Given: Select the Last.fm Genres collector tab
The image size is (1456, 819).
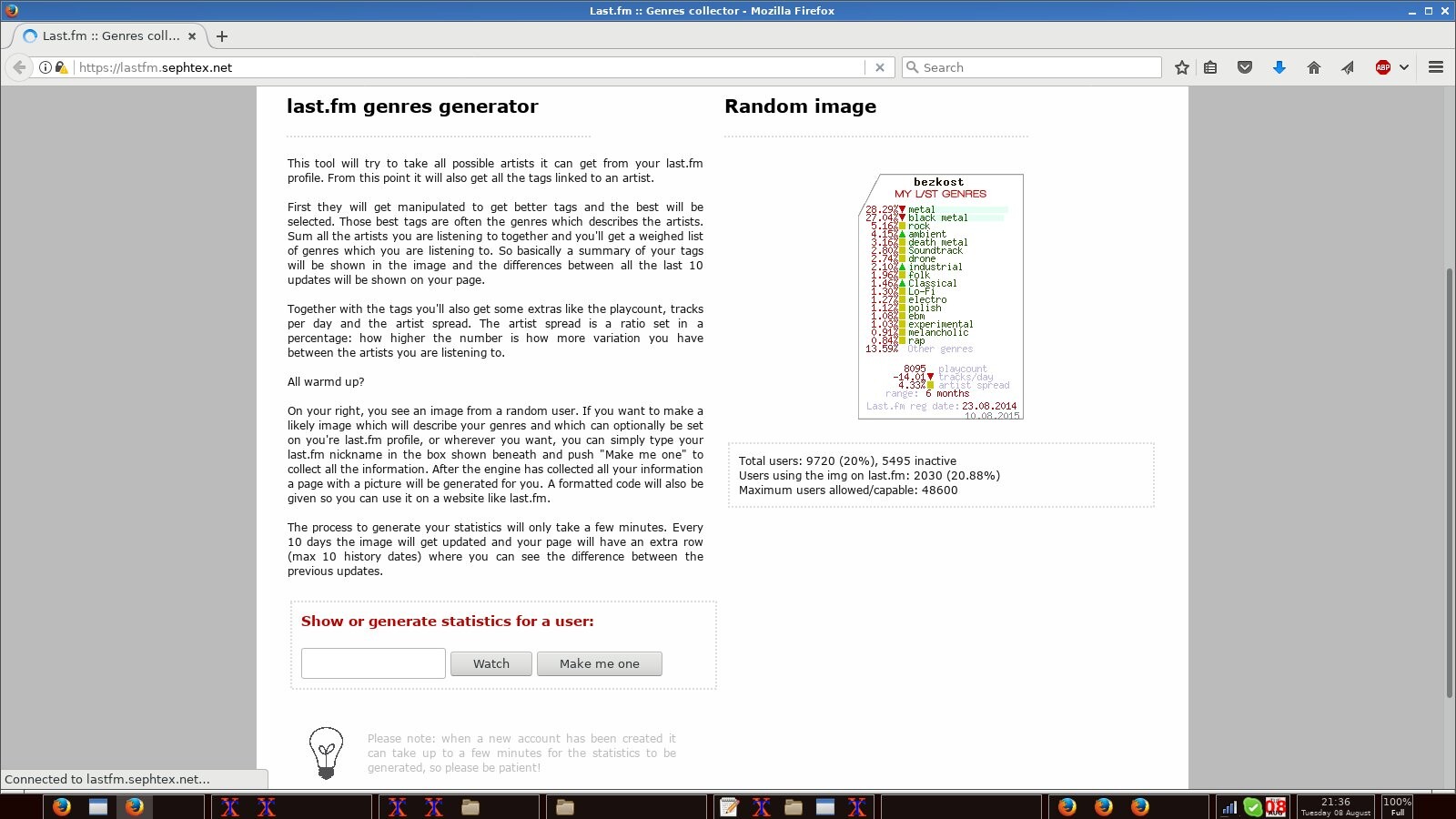Looking at the screenshot, I should coord(109,36).
